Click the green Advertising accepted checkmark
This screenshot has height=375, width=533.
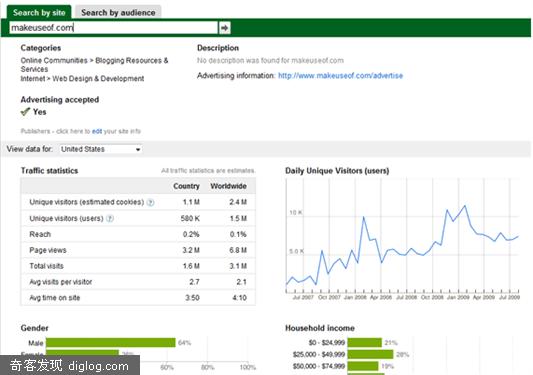(x=25, y=112)
